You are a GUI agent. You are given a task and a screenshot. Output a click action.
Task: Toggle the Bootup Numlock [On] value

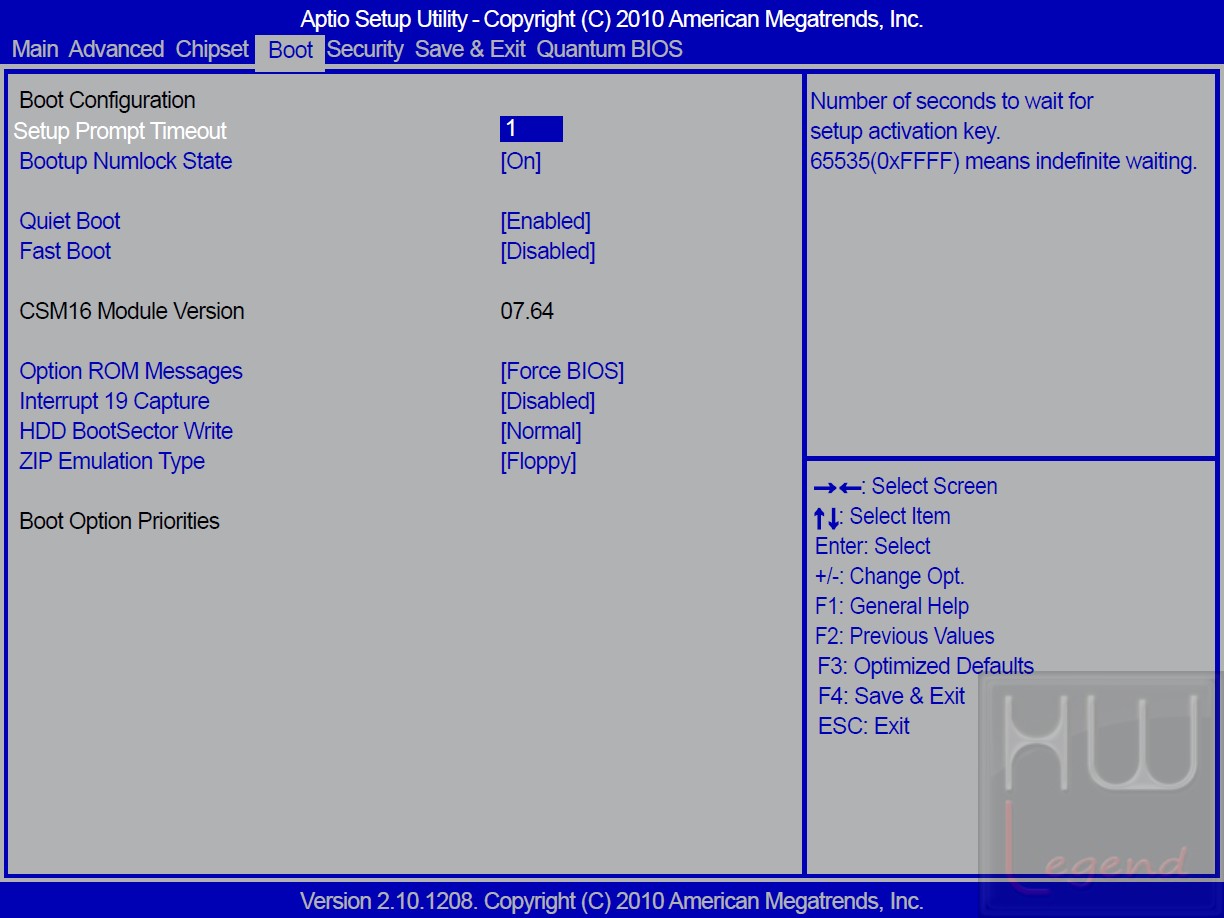(521, 161)
